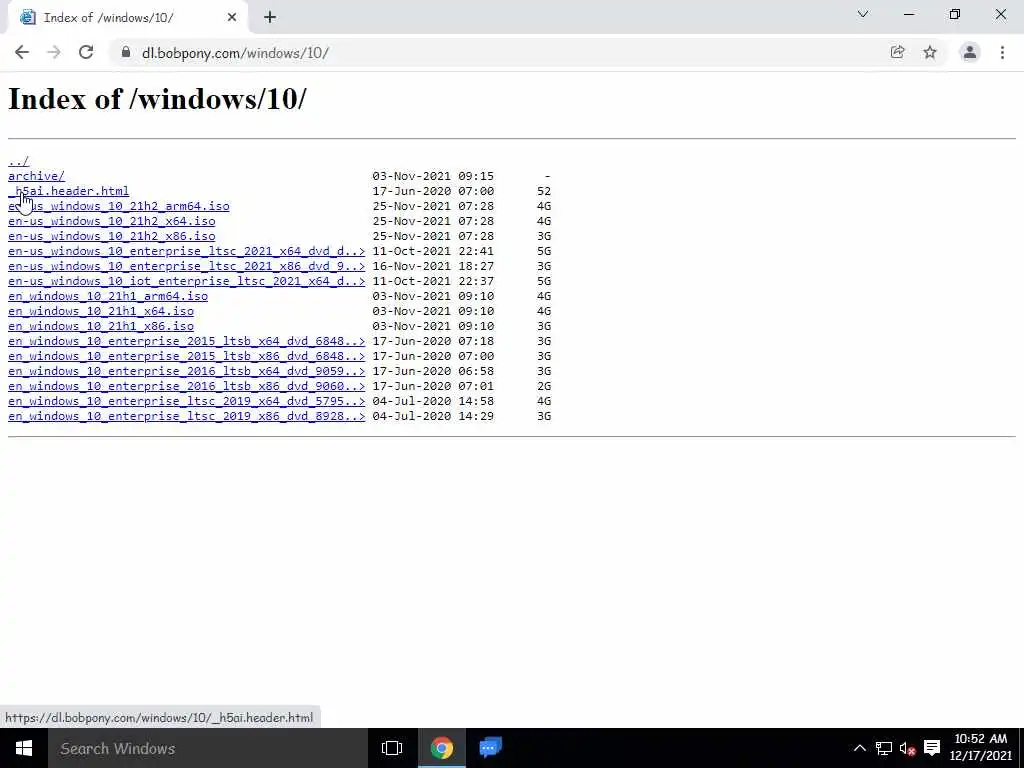Download enterprise ltsc 2019 x86 dvd ISO
Image resolution: width=1024 pixels, height=768 pixels.
click(x=187, y=416)
